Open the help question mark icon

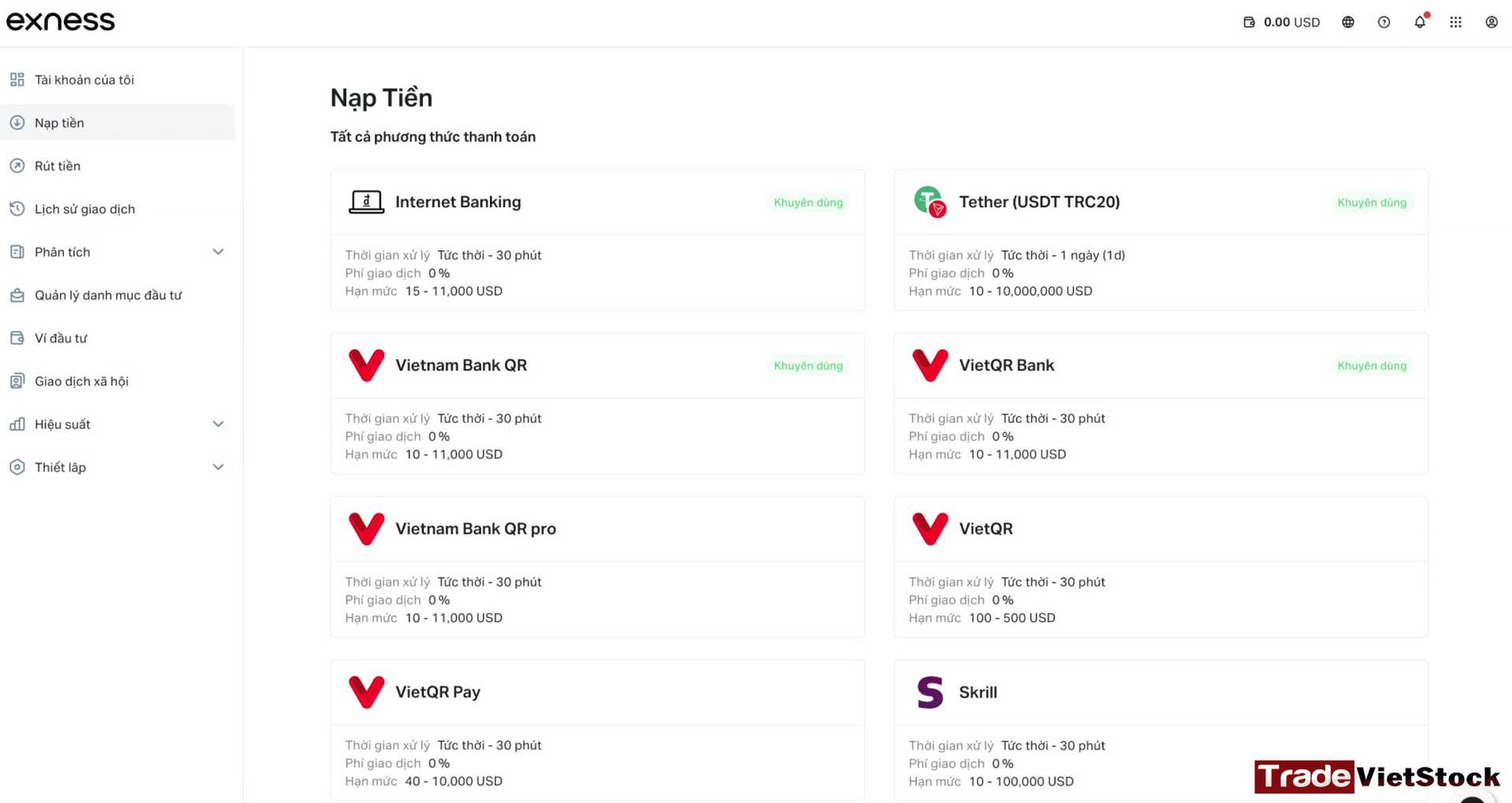pos(1384,22)
